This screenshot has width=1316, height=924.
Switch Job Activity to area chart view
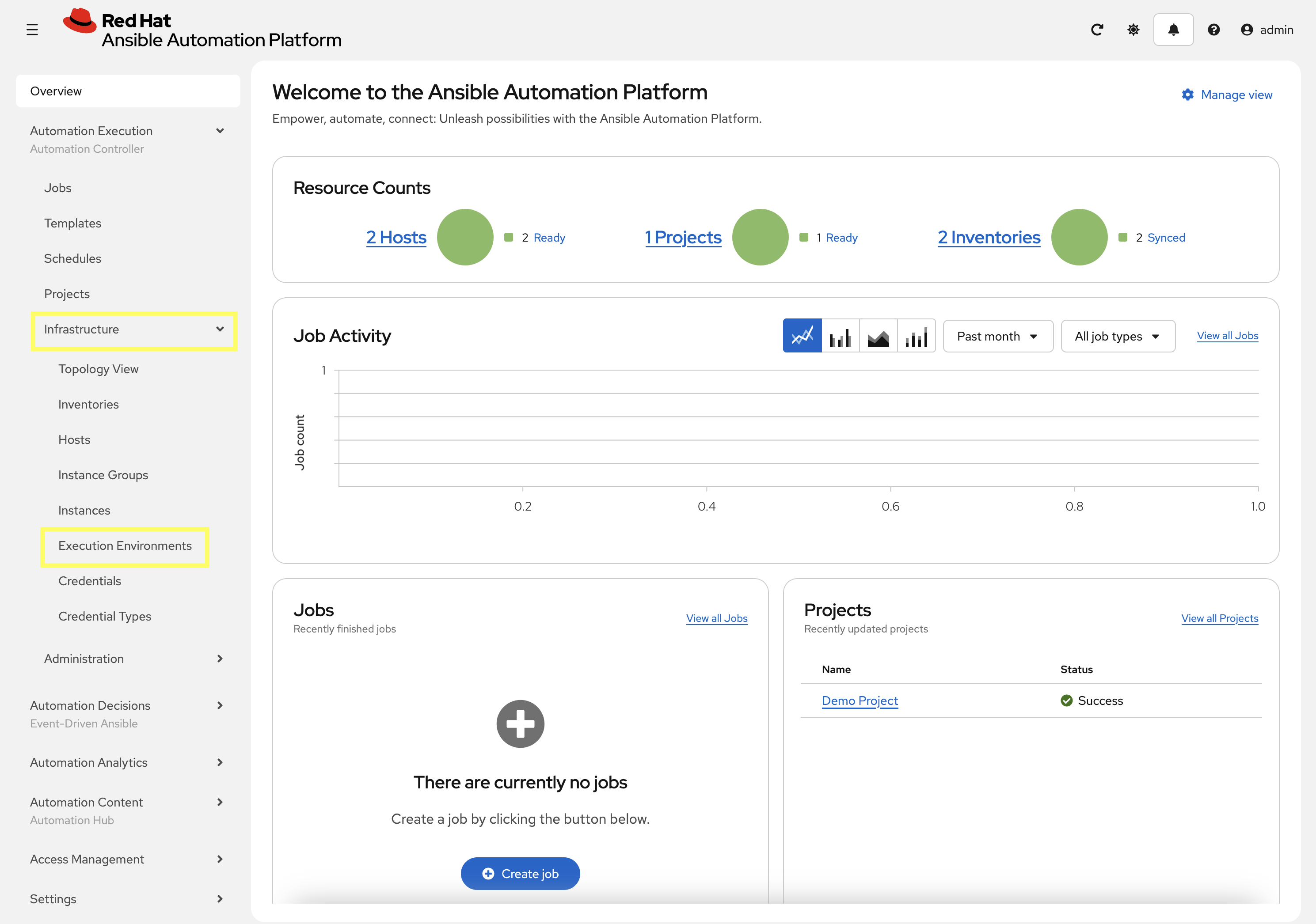(x=878, y=336)
